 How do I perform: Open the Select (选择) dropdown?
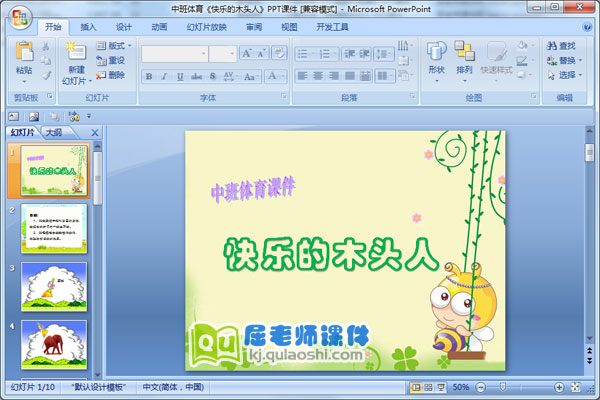click(x=564, y=75)
